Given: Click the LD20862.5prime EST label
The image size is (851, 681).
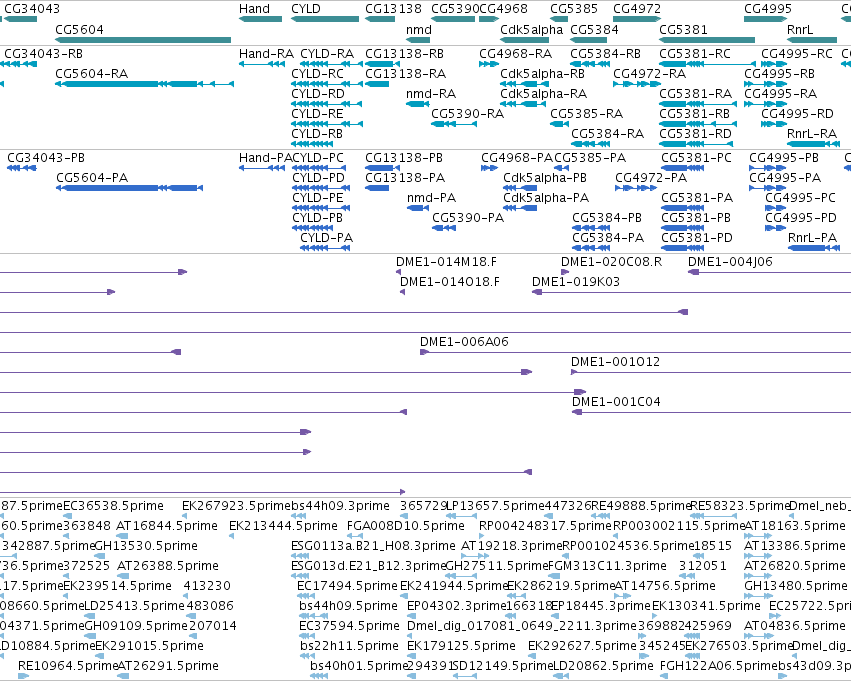Looking at the screenshot, I should [x=603, y=665].
